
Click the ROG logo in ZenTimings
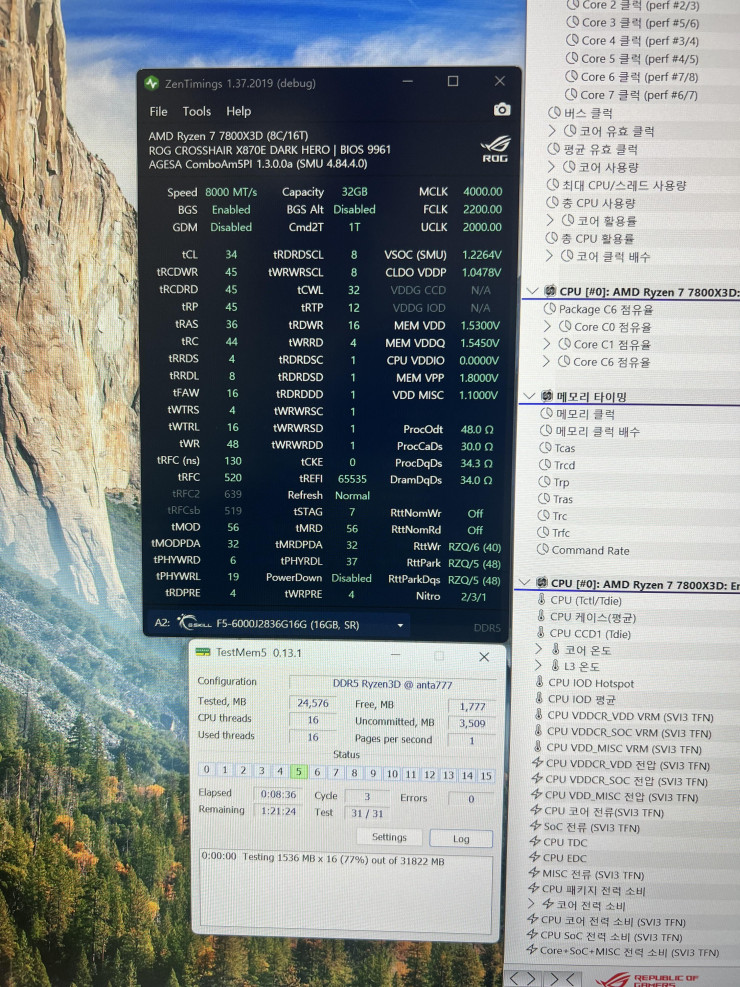pyautogui.click(x=495, y=149)
